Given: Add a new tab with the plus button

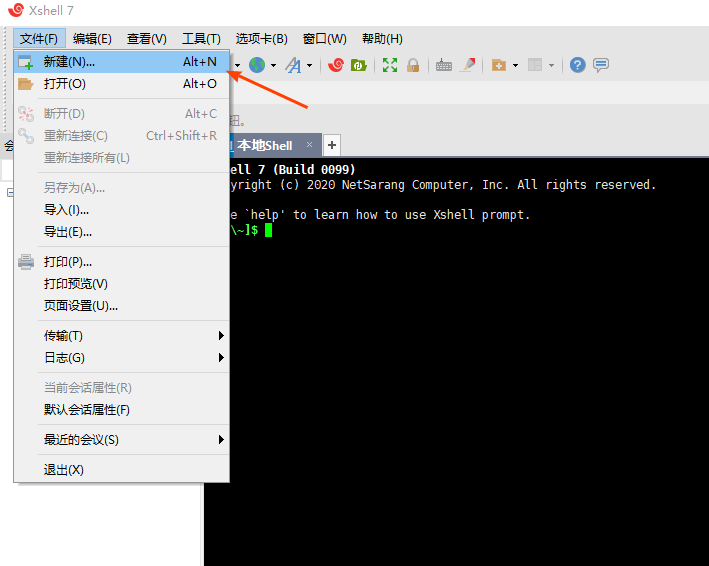Looking at the screenshot, I should click(332, 145).
